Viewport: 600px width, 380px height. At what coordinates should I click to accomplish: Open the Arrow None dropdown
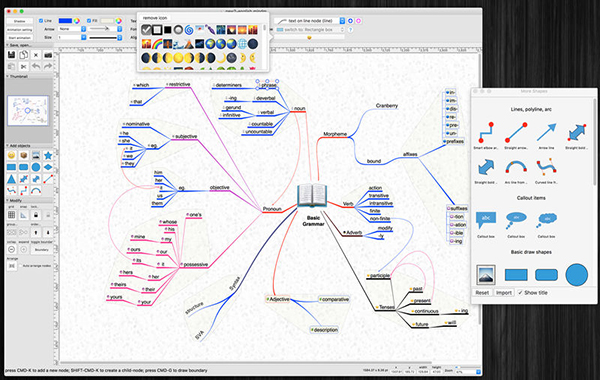[72, 29]
